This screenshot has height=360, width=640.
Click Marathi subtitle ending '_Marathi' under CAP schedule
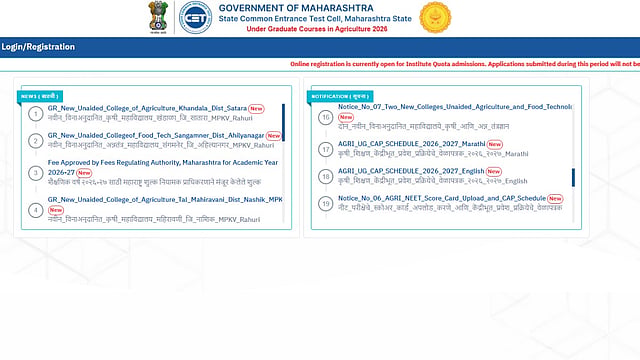pos(433,154)
